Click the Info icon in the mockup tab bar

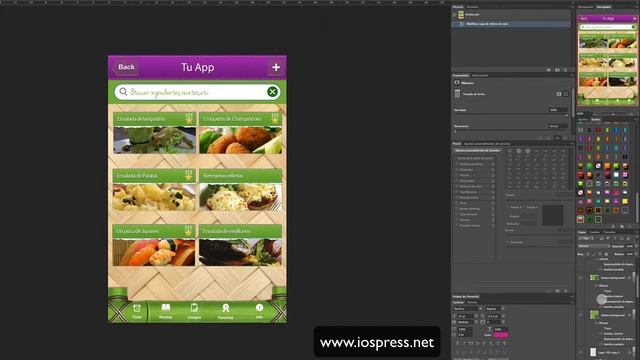point(259,307)
